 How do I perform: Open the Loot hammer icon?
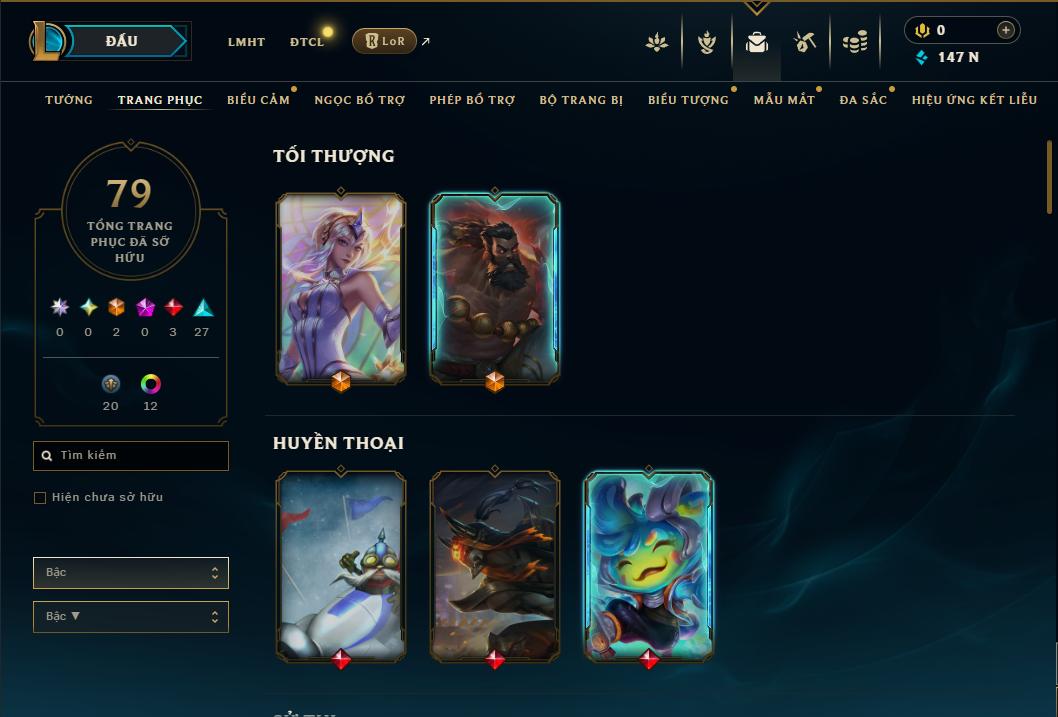pos(805,42)
